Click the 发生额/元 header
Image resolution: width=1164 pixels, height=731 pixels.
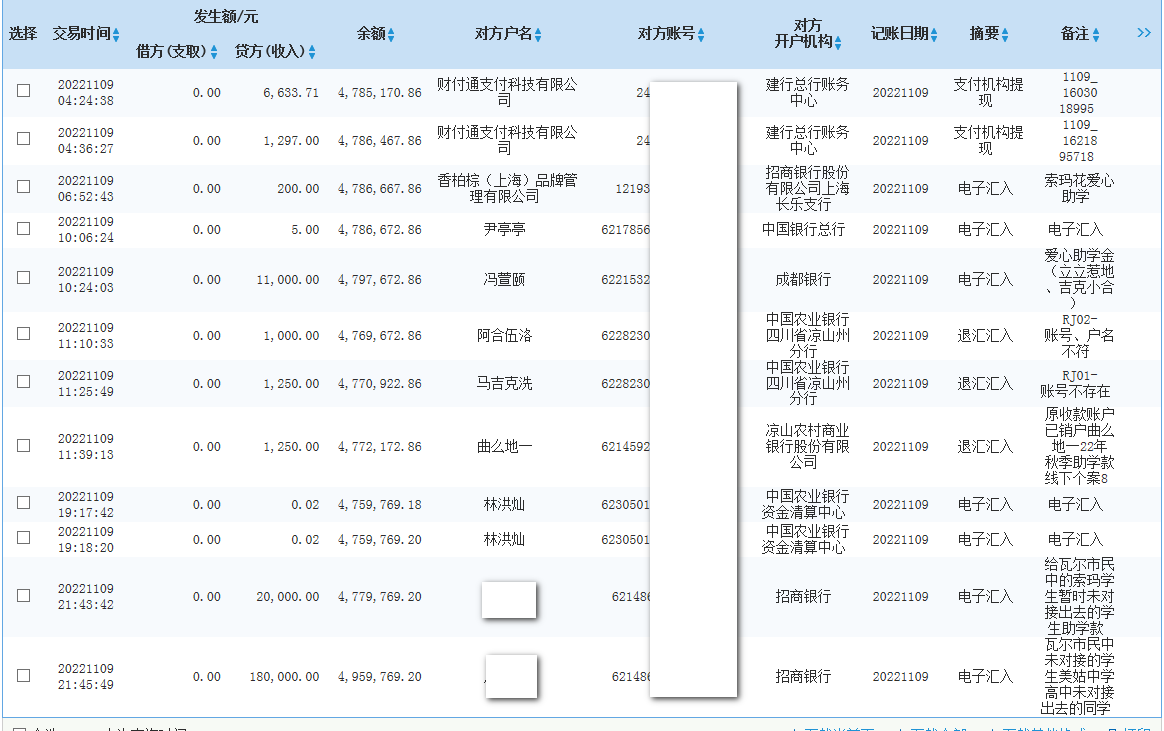tap(226, 16)
